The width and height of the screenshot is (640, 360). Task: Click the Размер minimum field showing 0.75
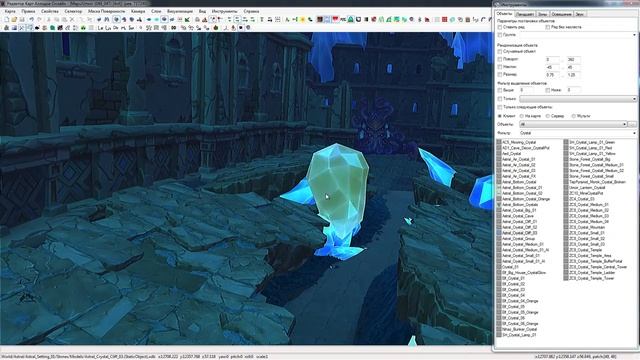coord(553,75)
